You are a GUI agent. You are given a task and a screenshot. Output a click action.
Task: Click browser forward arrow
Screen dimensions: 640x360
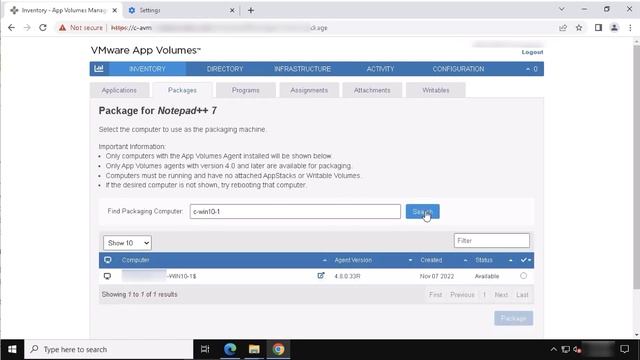(27, 27)
